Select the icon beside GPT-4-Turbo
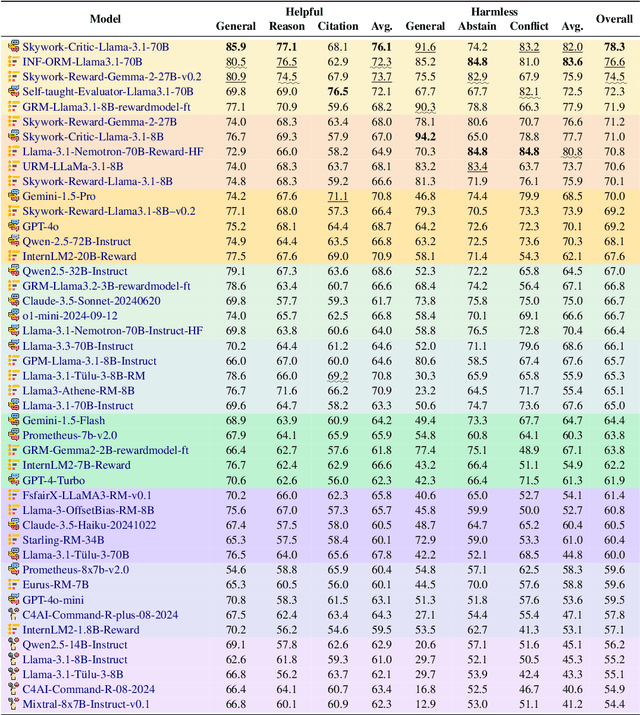 pyautogui.click(x=14, y=480)
